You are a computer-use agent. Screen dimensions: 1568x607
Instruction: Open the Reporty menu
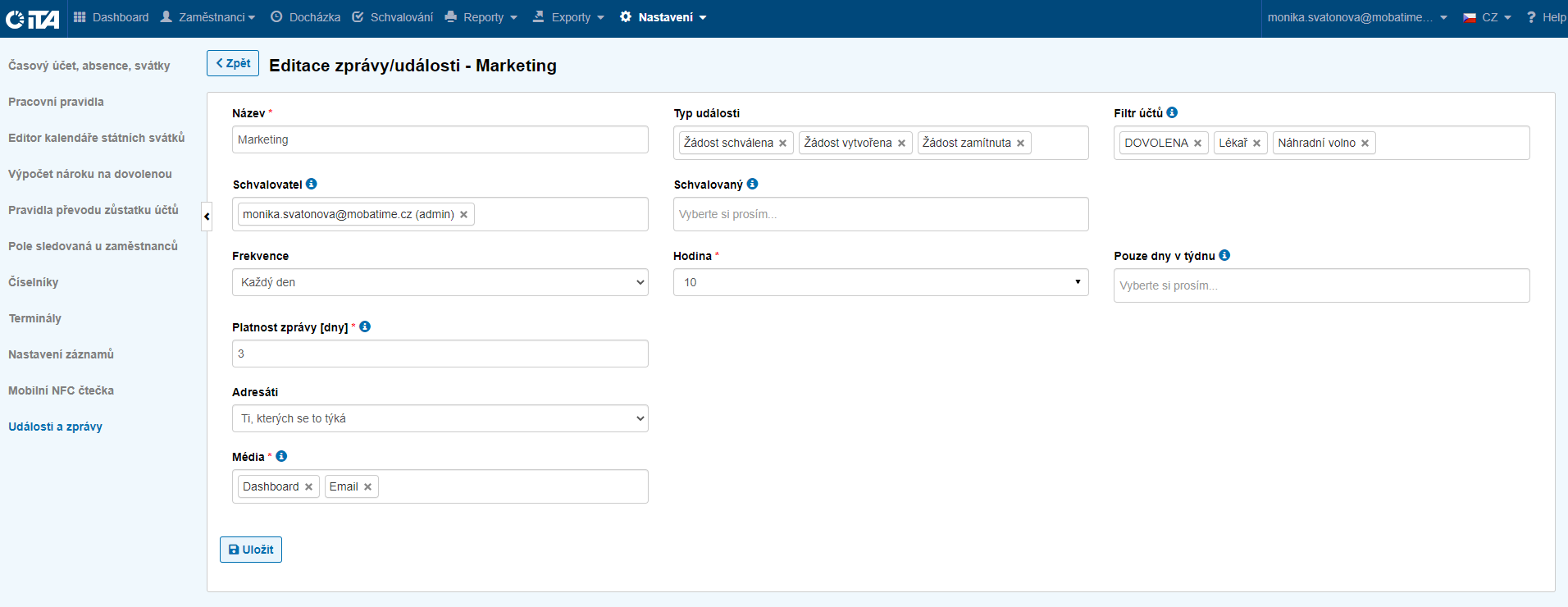tap(481, 17)
